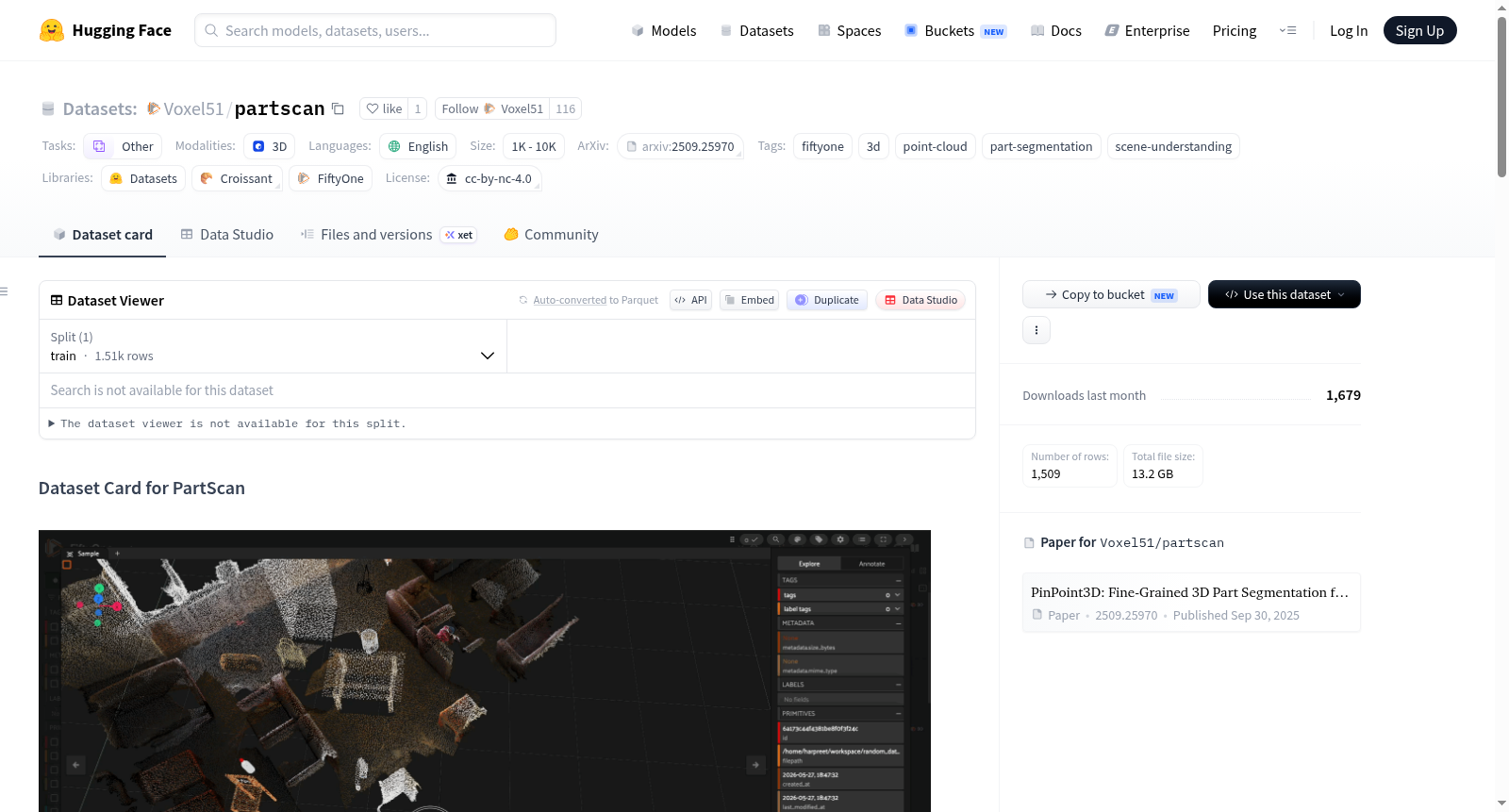The height and width of the screenshot is (812, 1509).
Task: Open the PinPoint3D paper card
Action: [1191, 603]
